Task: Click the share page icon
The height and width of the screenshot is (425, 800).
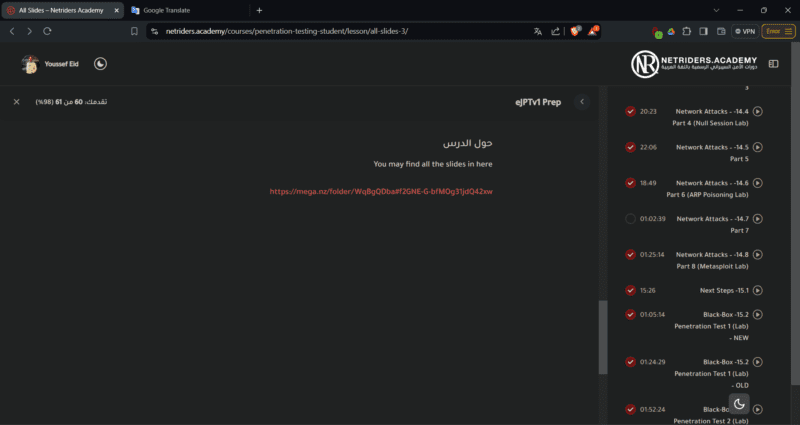Action: pos(556,31)
